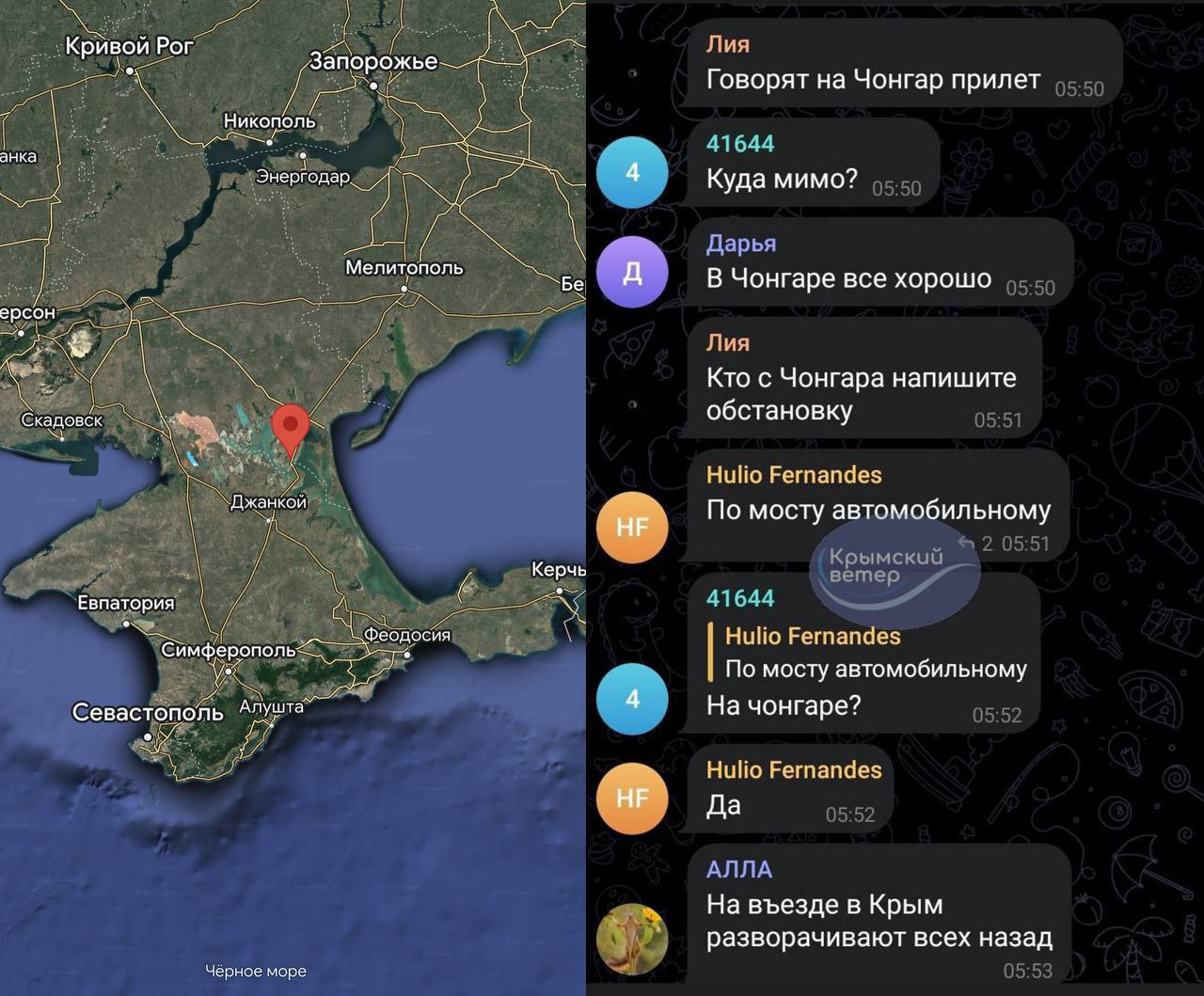Click the Мелитополь city label on the map
The image size is (1204, 996).
tap(404, 268)
